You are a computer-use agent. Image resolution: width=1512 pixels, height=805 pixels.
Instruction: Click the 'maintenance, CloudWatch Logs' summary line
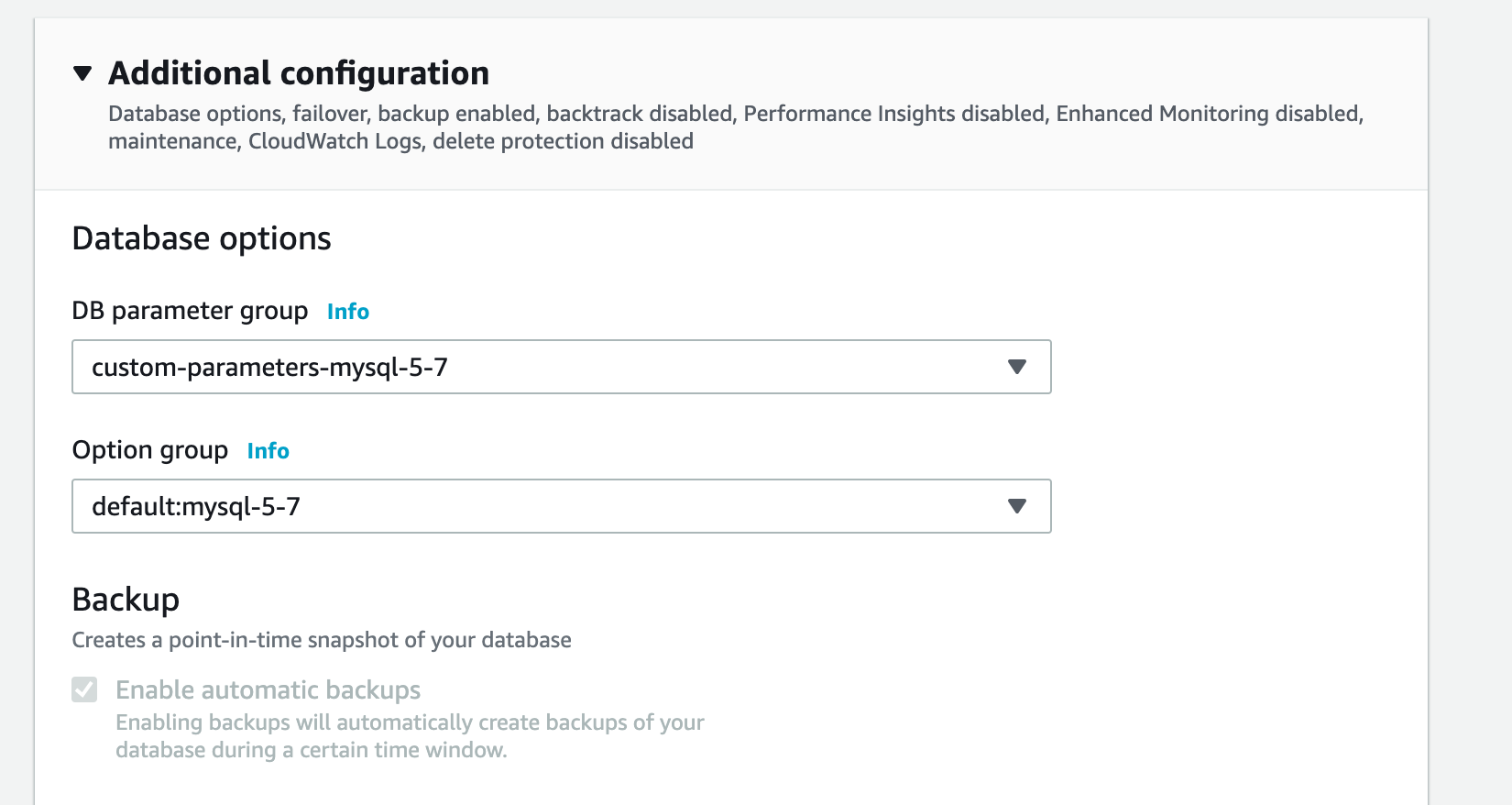pyautogui.click(x=400, y=141)
